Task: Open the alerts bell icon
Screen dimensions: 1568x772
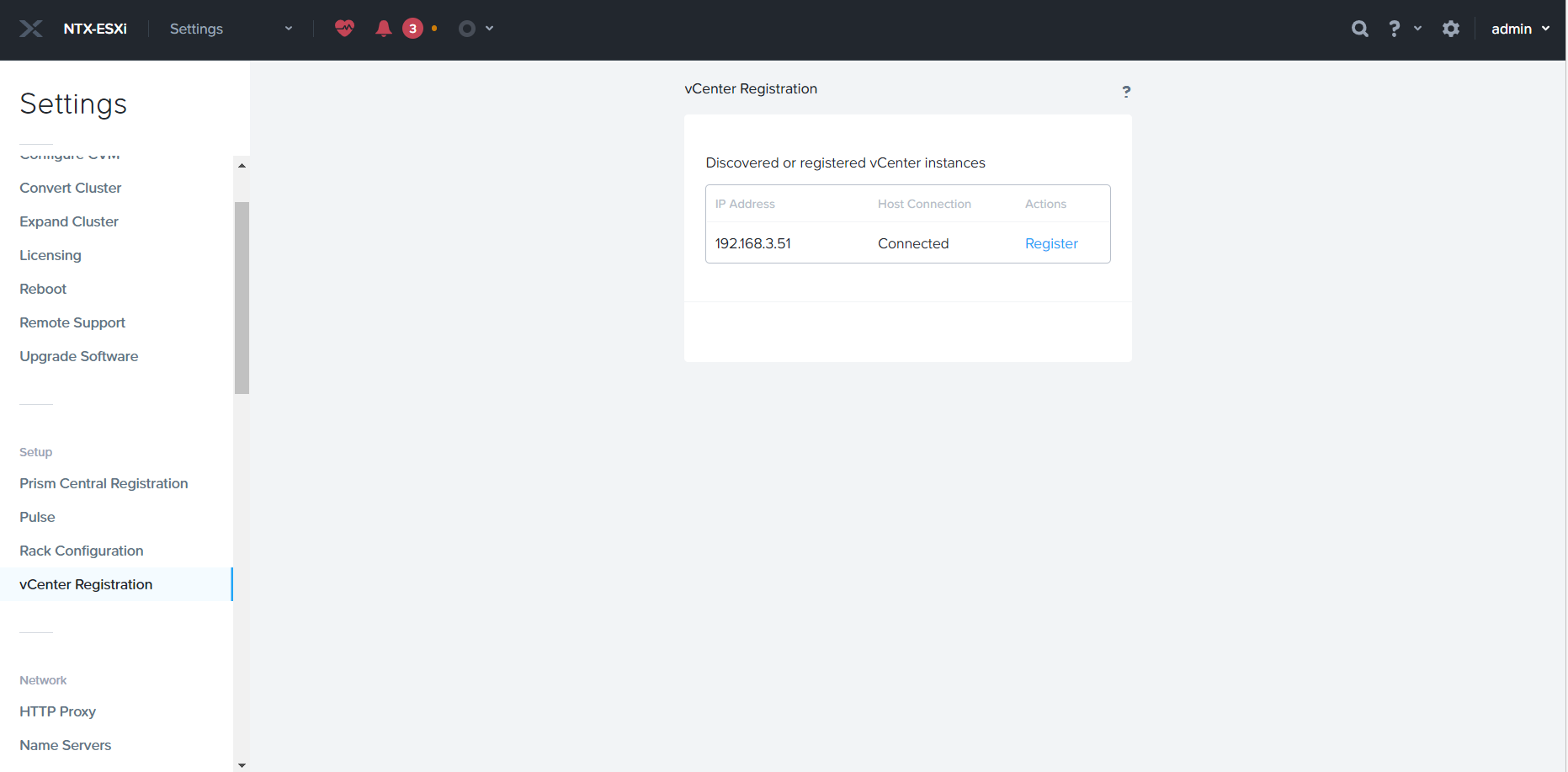Action: [x=384, y=29]
